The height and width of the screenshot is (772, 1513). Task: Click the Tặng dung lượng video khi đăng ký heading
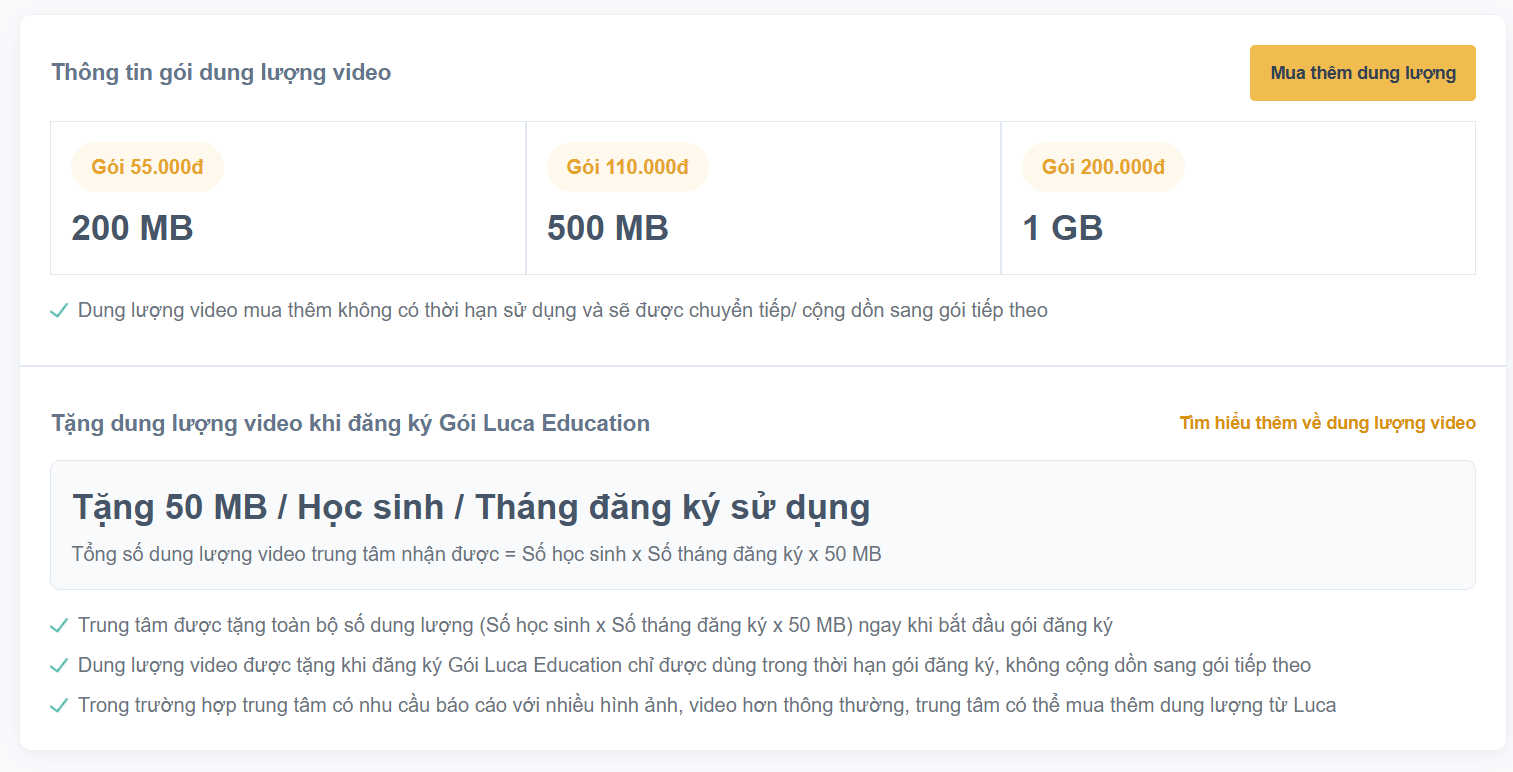tap(350, 423)
